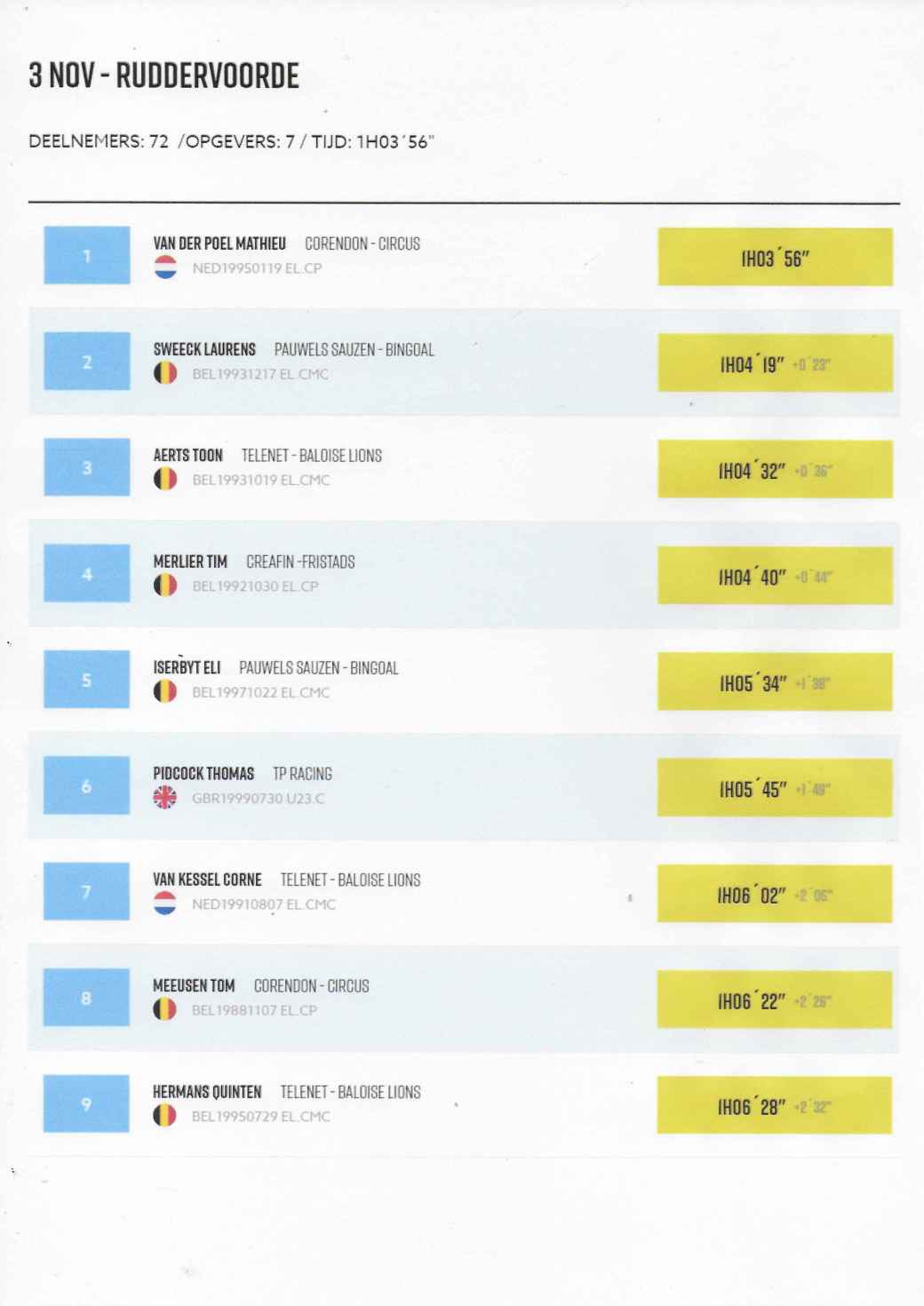Click the Belgian flag under Iserbyt Eli

coord(165,691)
